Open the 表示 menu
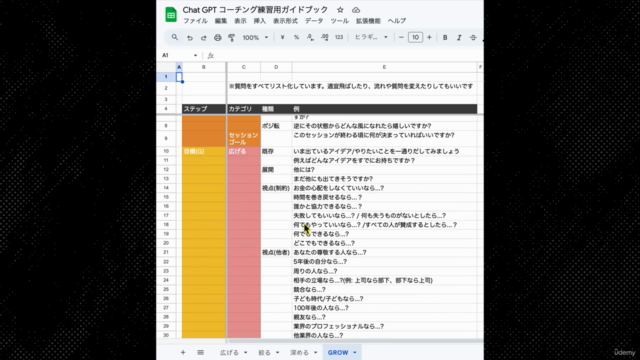Viewport: 640px width, 360px height. pos(240,21)
